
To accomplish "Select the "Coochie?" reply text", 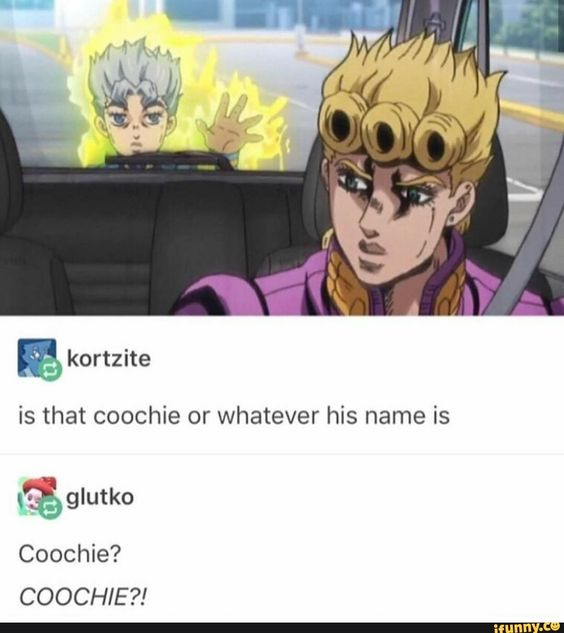I will (x=69, y=553).
